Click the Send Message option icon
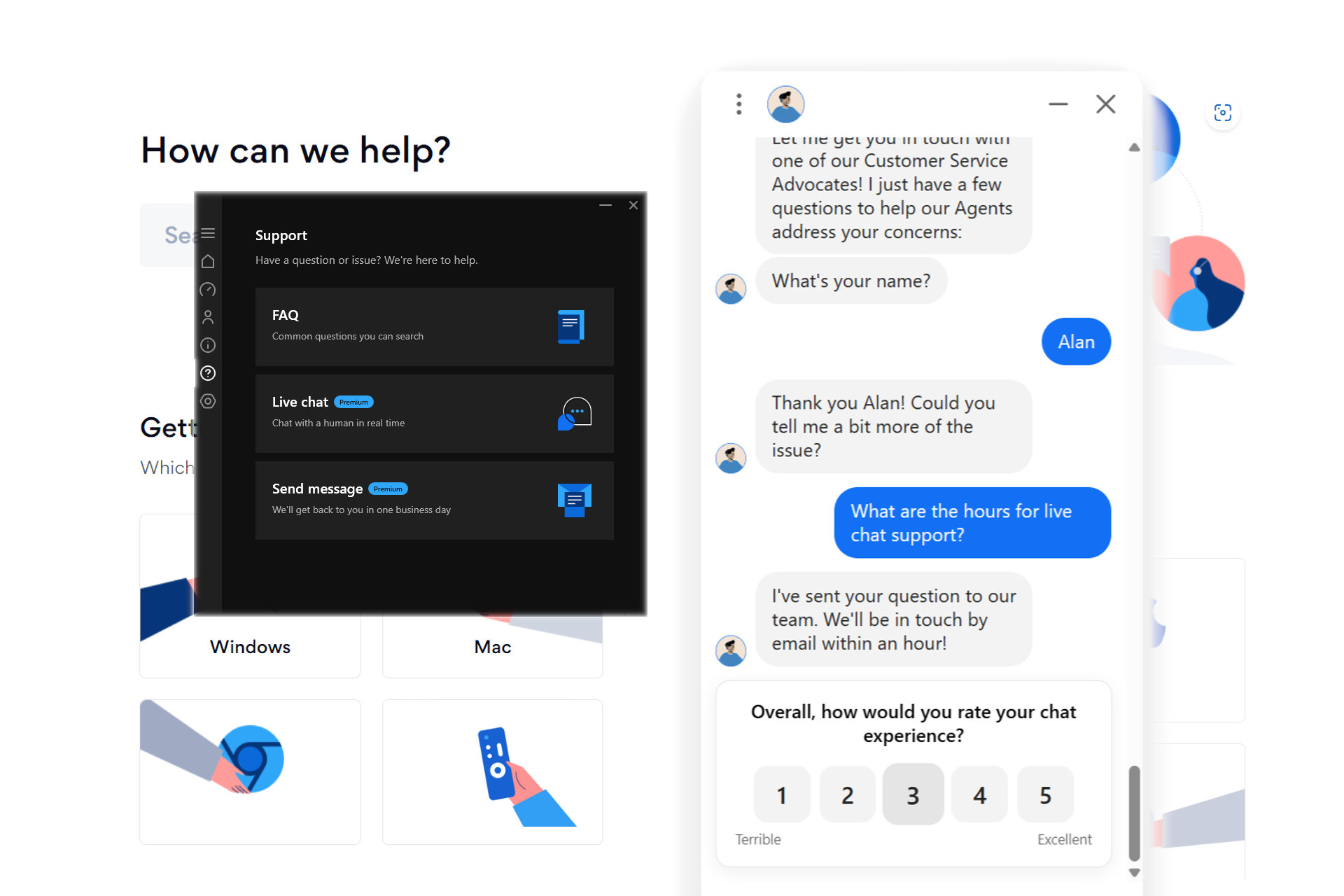Viewport: 1344px width, 896px height. [x=574, y=498]
